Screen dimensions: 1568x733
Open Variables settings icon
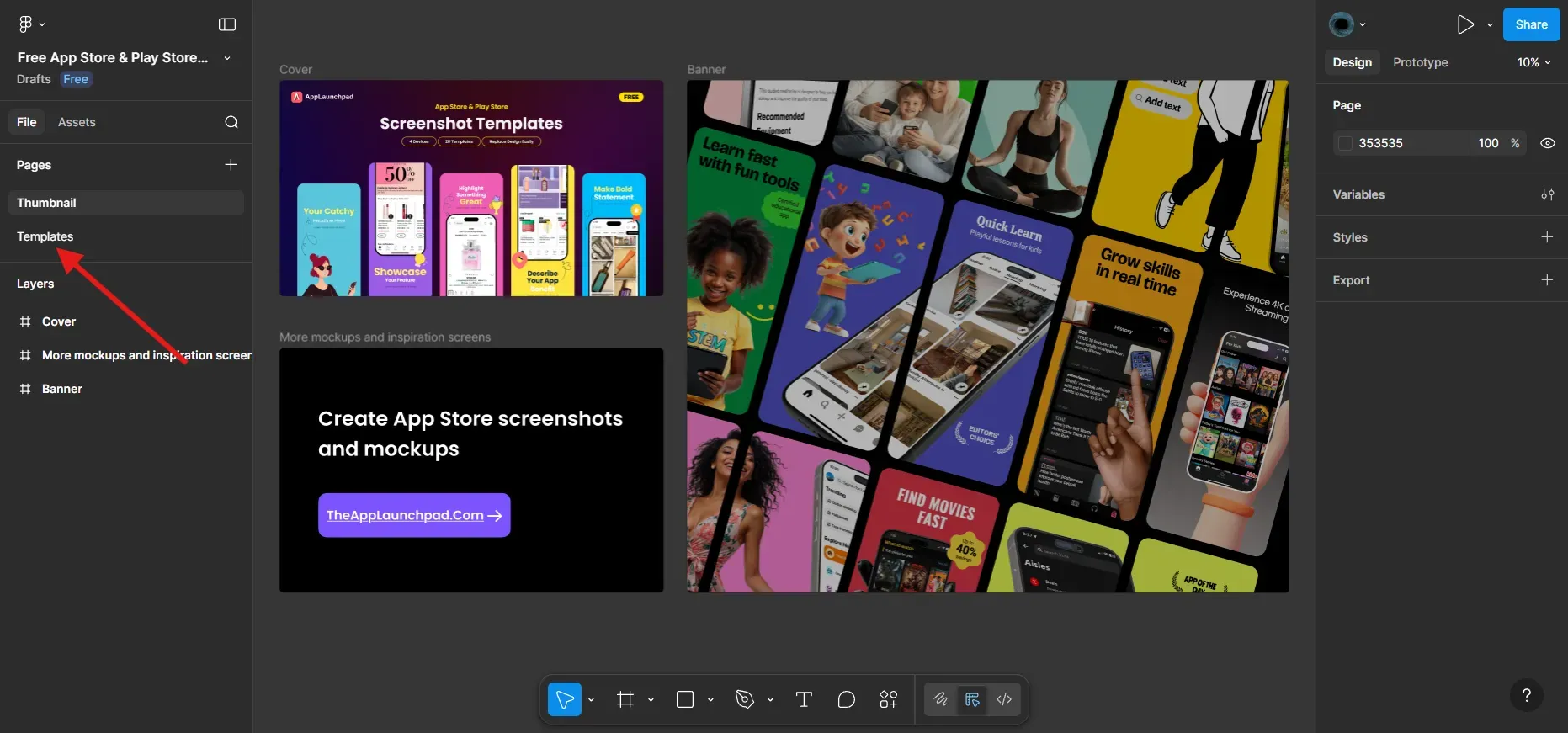[x=1547, y=194]
